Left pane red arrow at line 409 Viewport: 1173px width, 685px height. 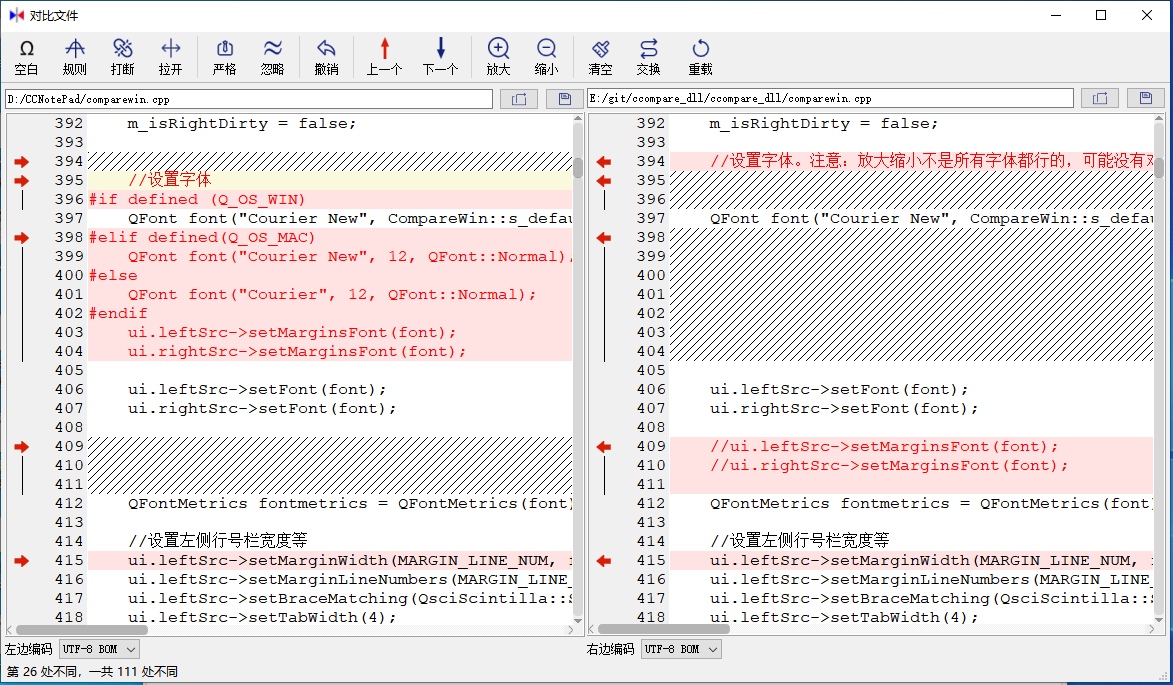[21, 446]
